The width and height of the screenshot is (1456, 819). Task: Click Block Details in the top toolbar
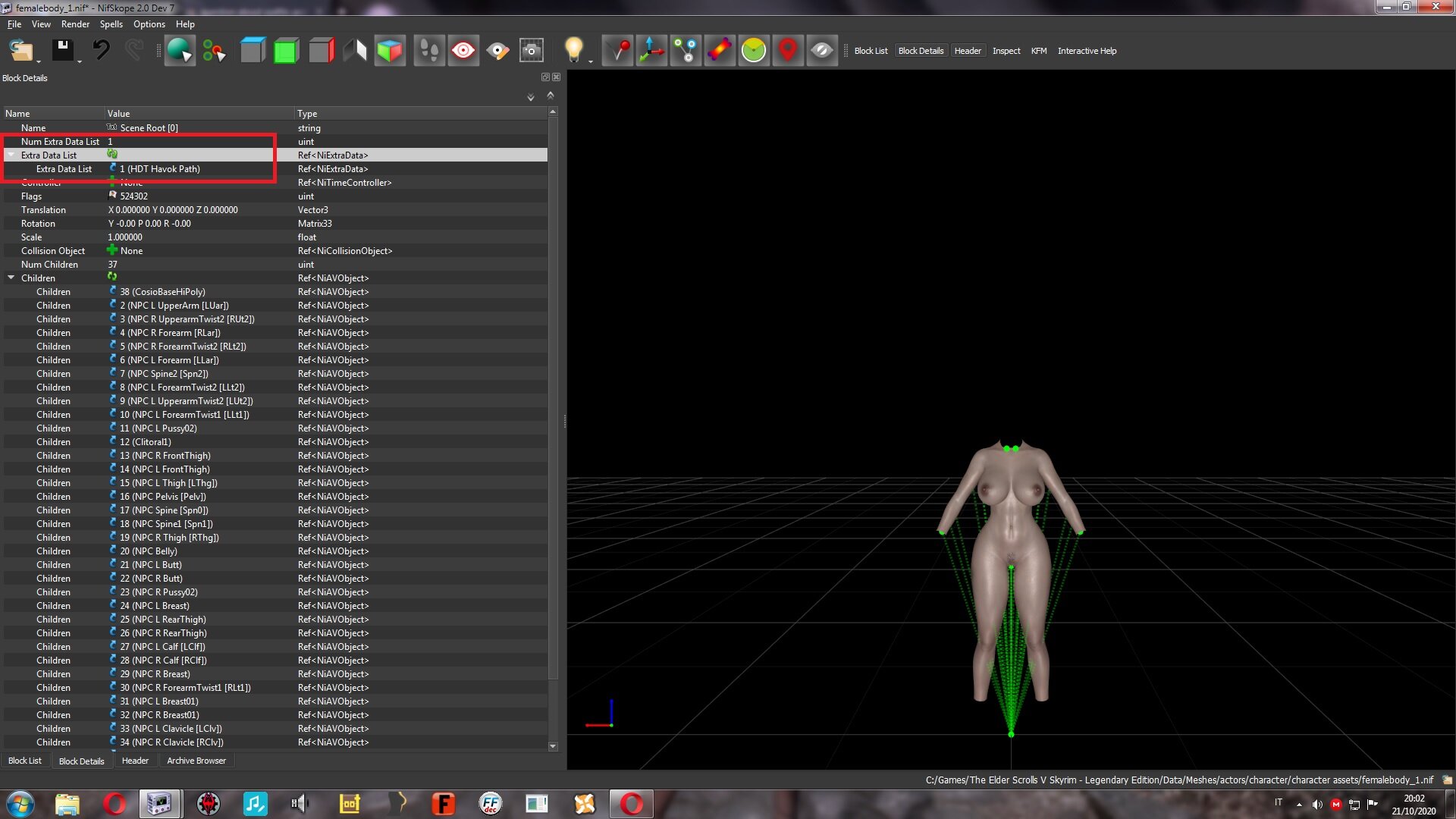[921, 51]
